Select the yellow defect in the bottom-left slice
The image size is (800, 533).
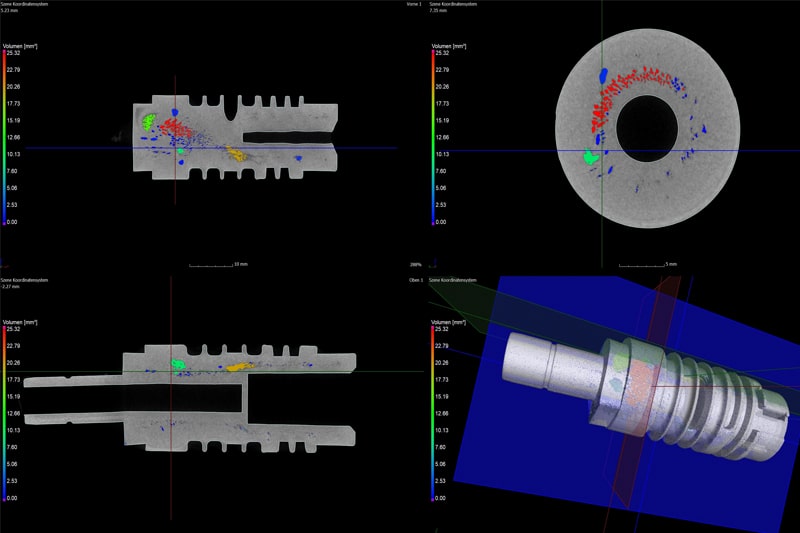click(x=238, y=367)
